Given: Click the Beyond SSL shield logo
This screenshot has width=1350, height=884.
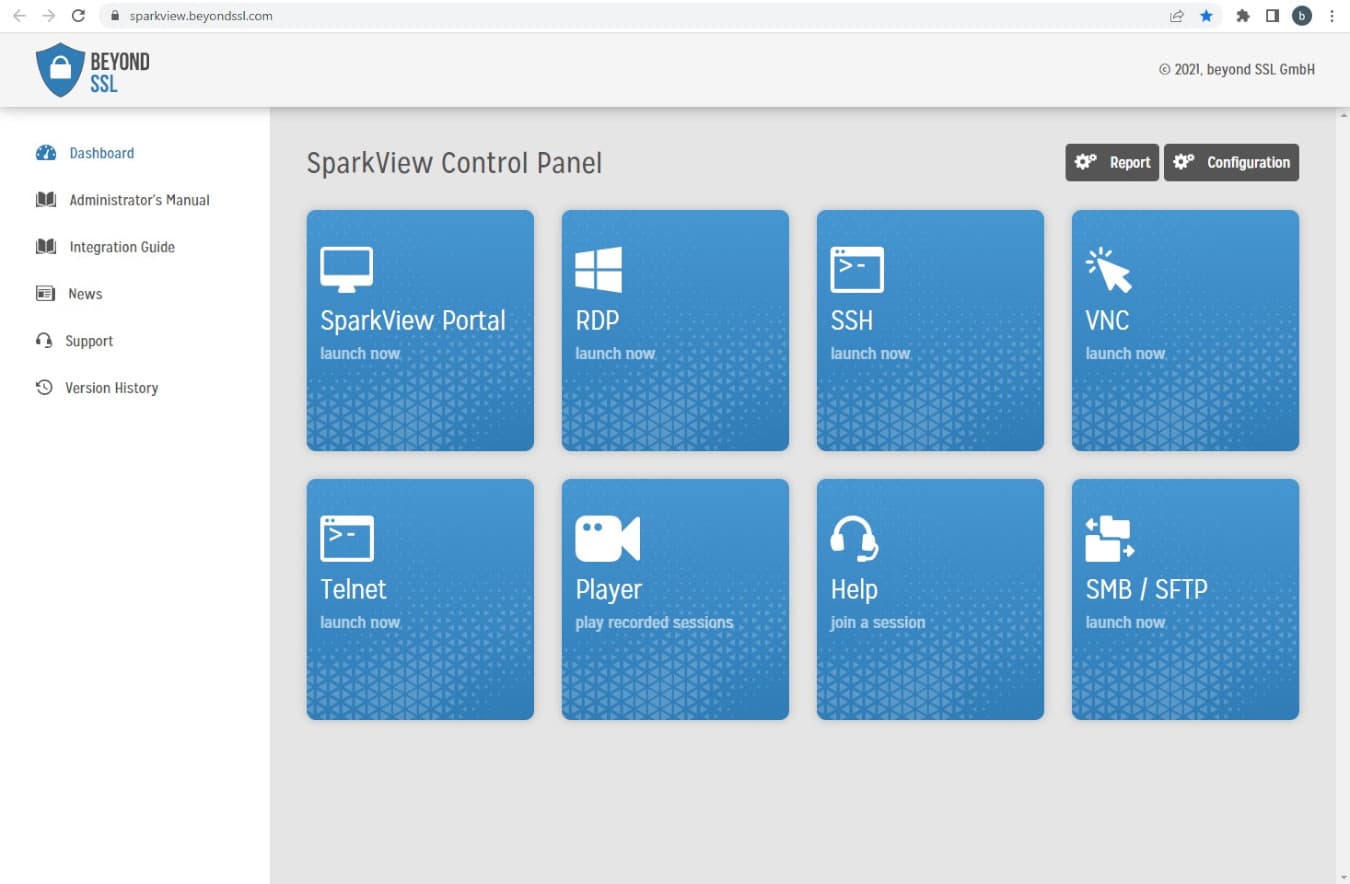Looking at the screenshot, I should click(60, 69).
